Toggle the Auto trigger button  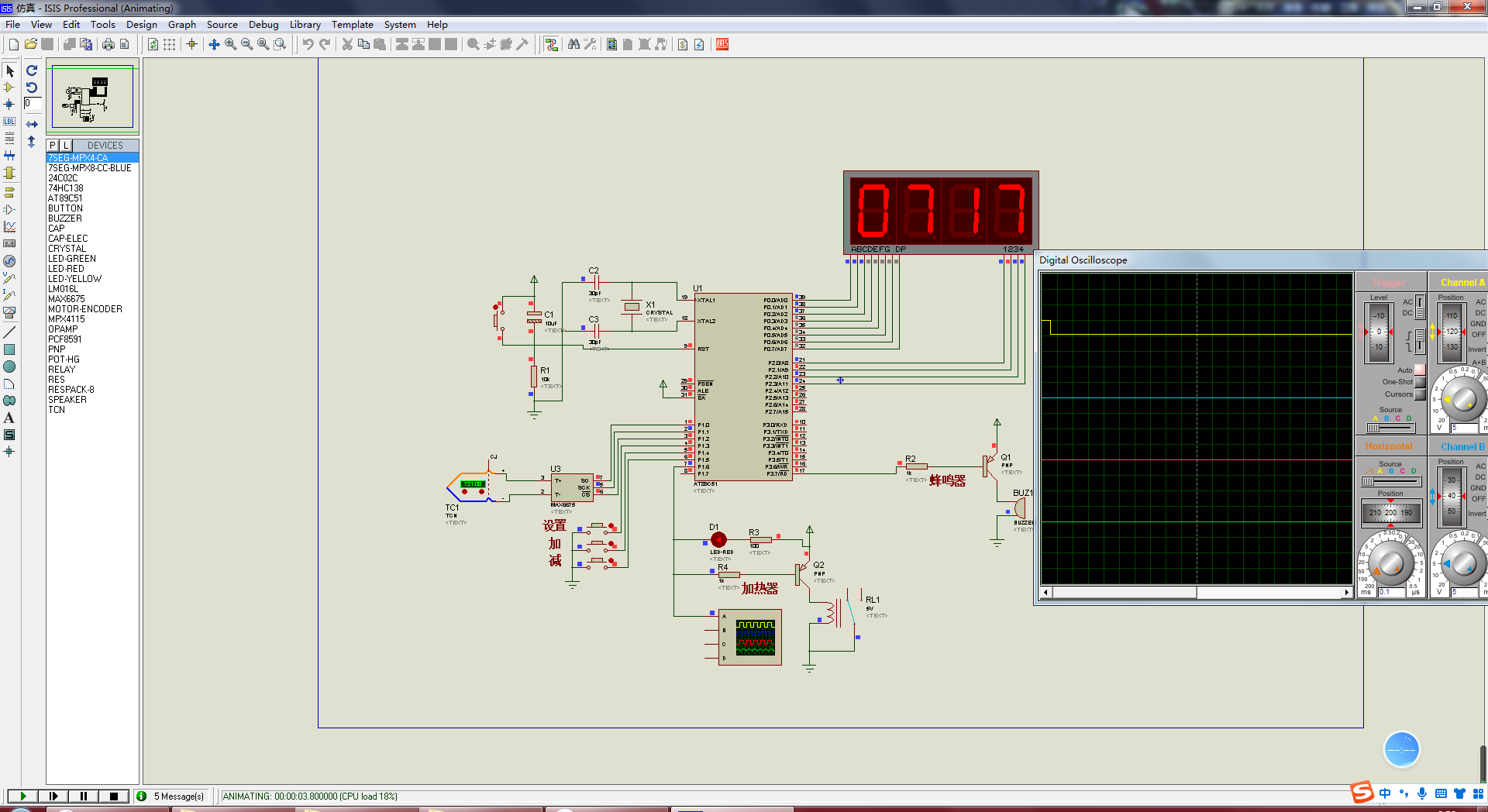[1420, 370]
